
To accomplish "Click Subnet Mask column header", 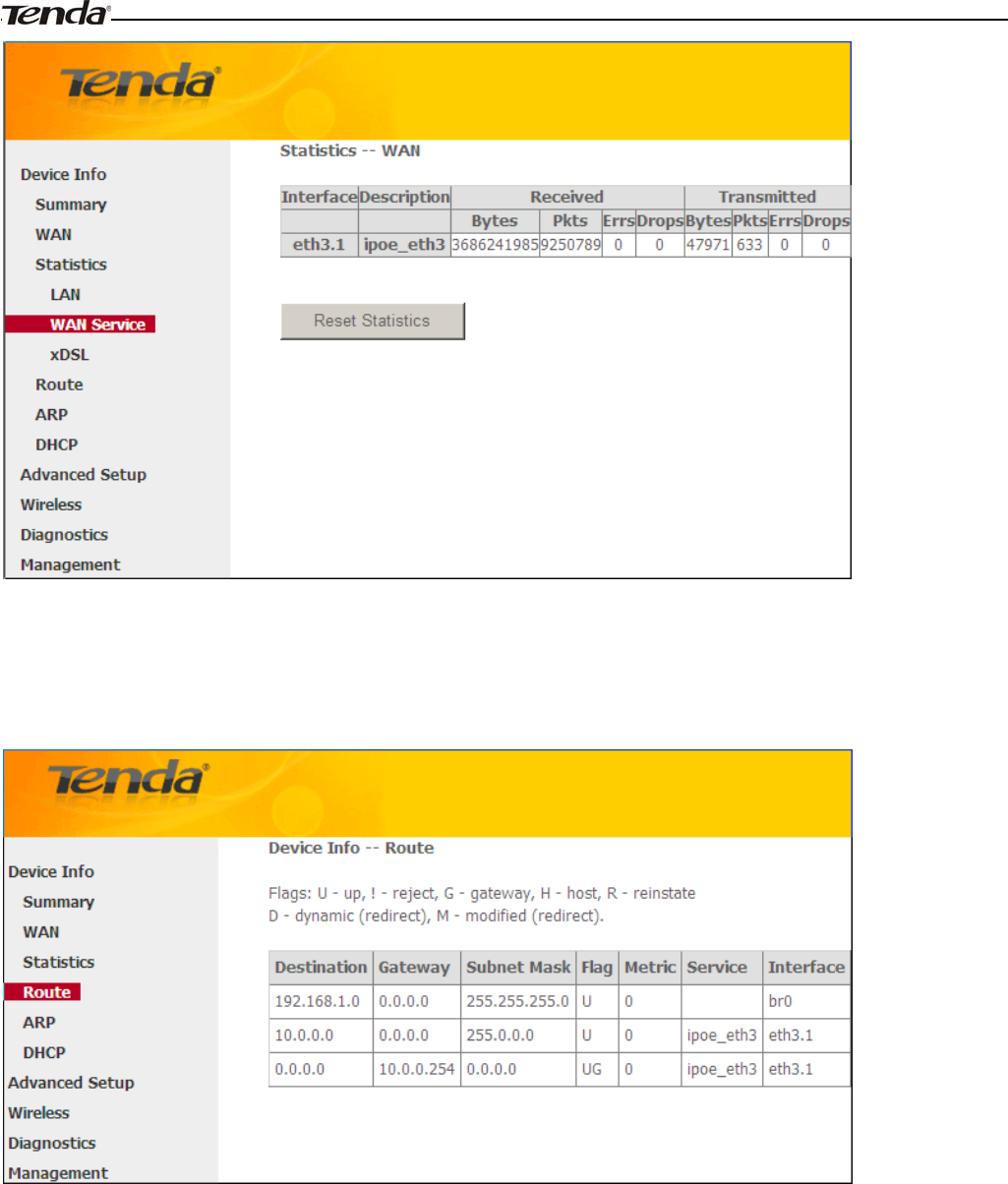I will (x=517, y=967).
